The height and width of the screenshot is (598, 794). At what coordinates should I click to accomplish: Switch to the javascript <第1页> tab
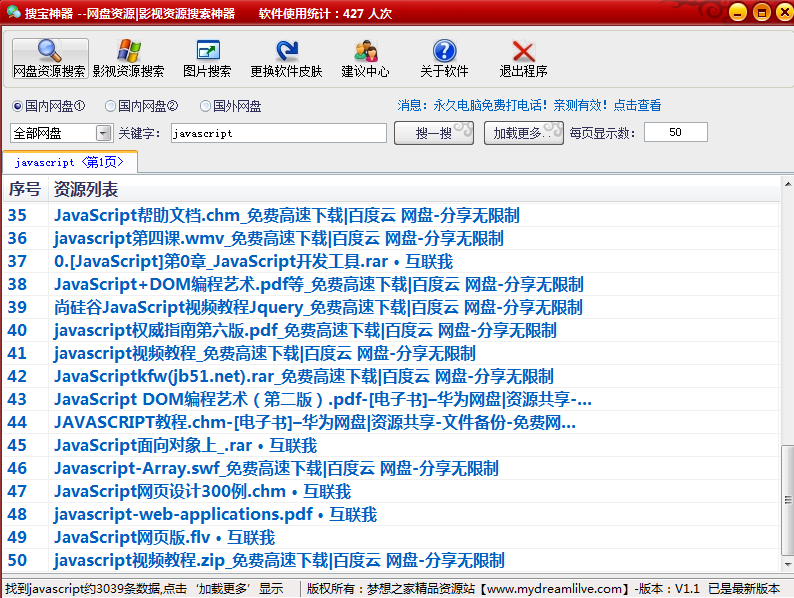[x=70, y=162]
